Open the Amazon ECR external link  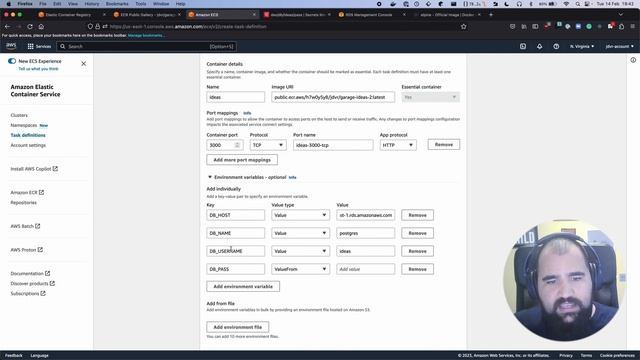27,192
